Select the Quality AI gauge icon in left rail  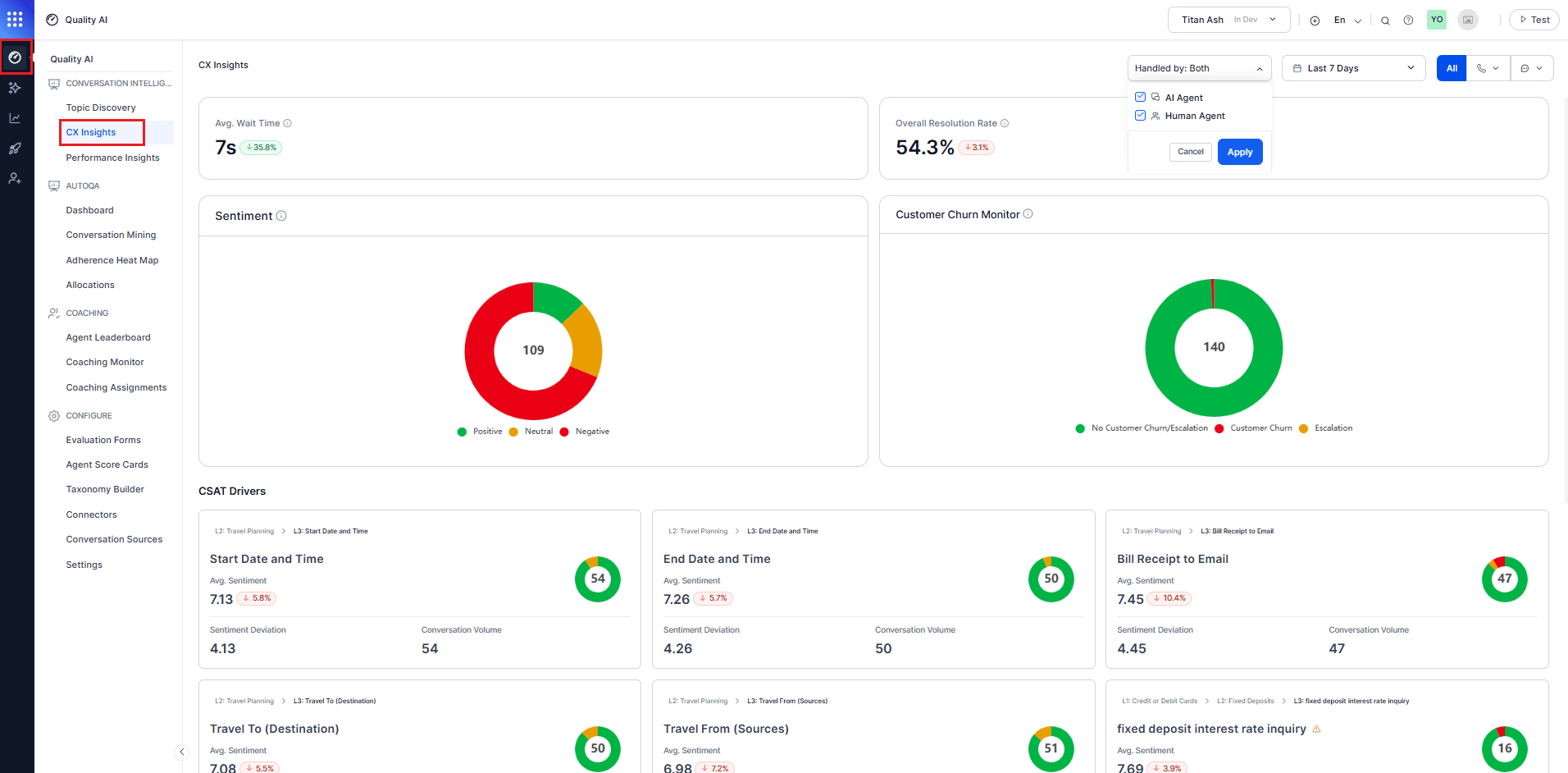tap(15, 57)
